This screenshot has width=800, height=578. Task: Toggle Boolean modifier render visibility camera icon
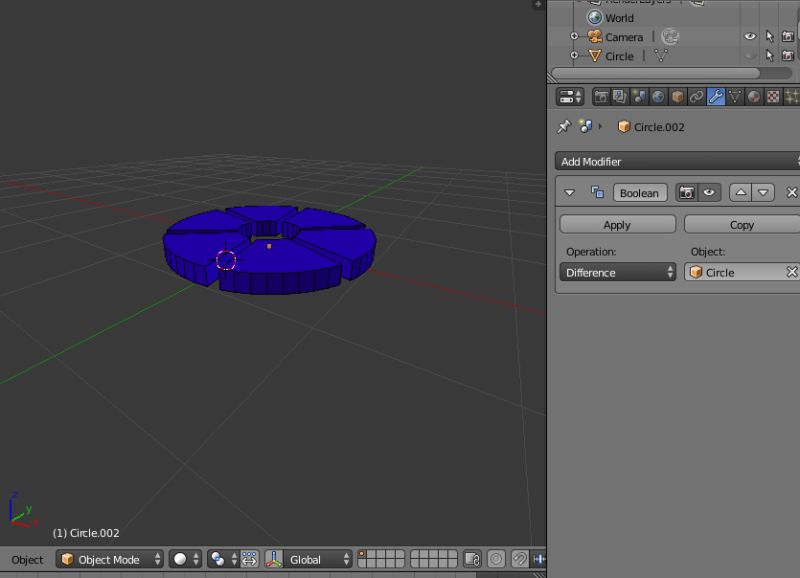687,192
